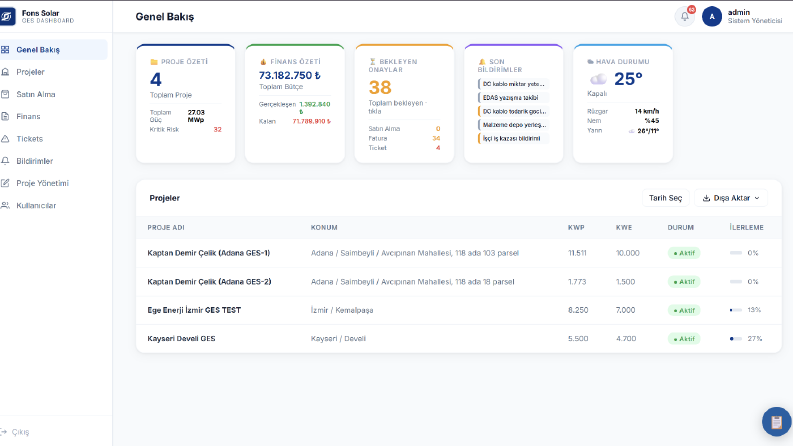Click the 73.182.750 ₺ total budget

tap(289, 75)
